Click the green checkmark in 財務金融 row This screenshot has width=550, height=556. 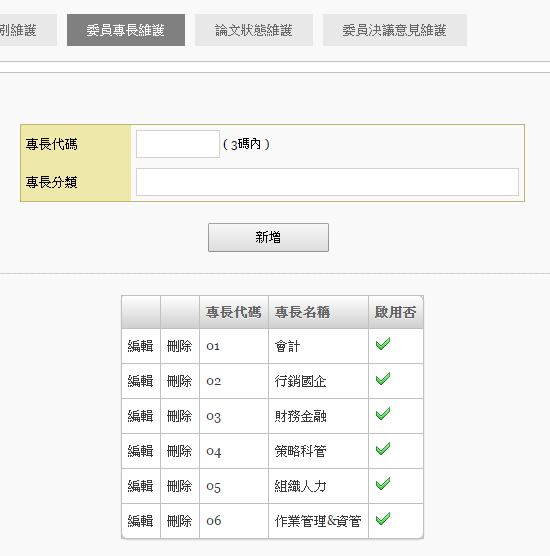pyautogui.click(x=383, y=413)
